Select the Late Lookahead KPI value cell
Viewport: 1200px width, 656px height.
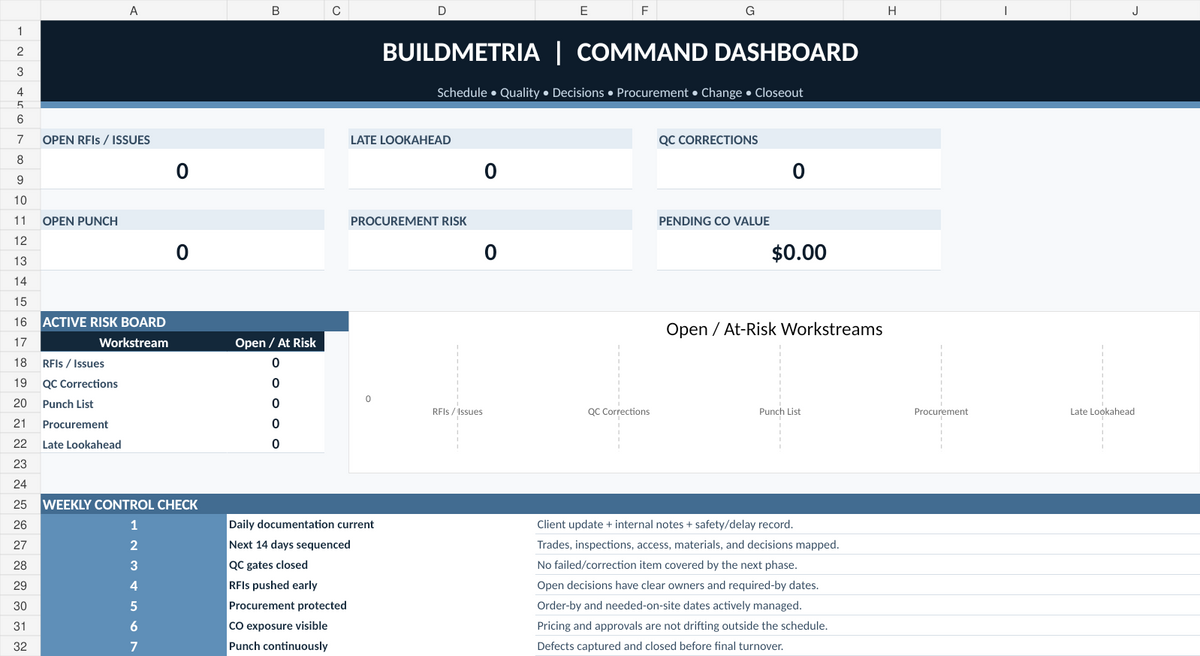tap(490, 170)
